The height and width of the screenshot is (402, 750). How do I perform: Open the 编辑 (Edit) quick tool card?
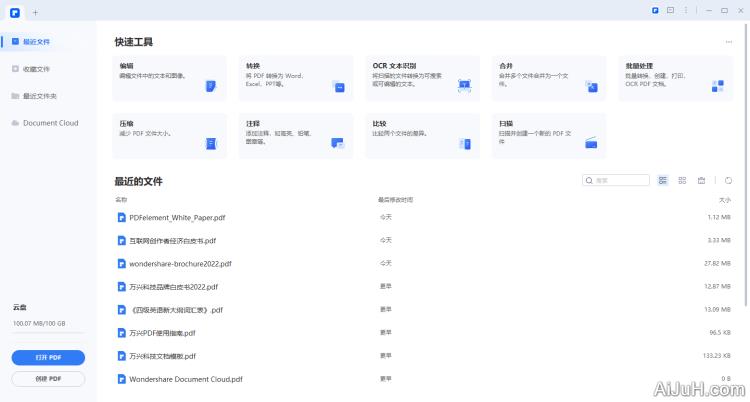click(x=169, y=78)
